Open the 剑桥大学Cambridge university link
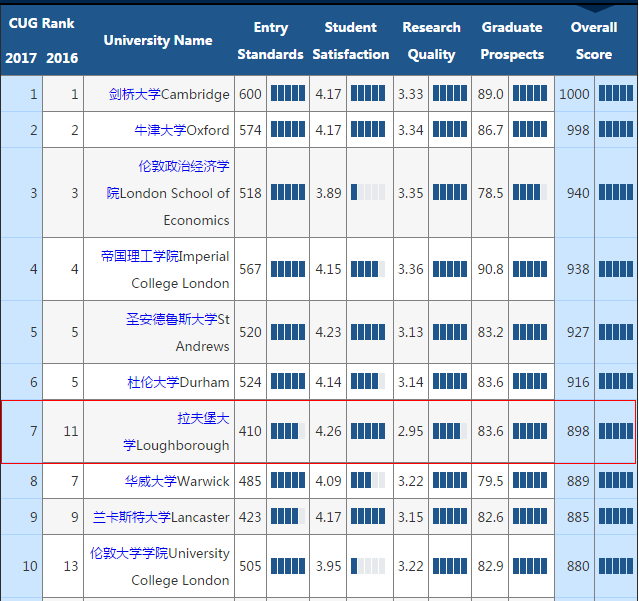 (169, 94)
